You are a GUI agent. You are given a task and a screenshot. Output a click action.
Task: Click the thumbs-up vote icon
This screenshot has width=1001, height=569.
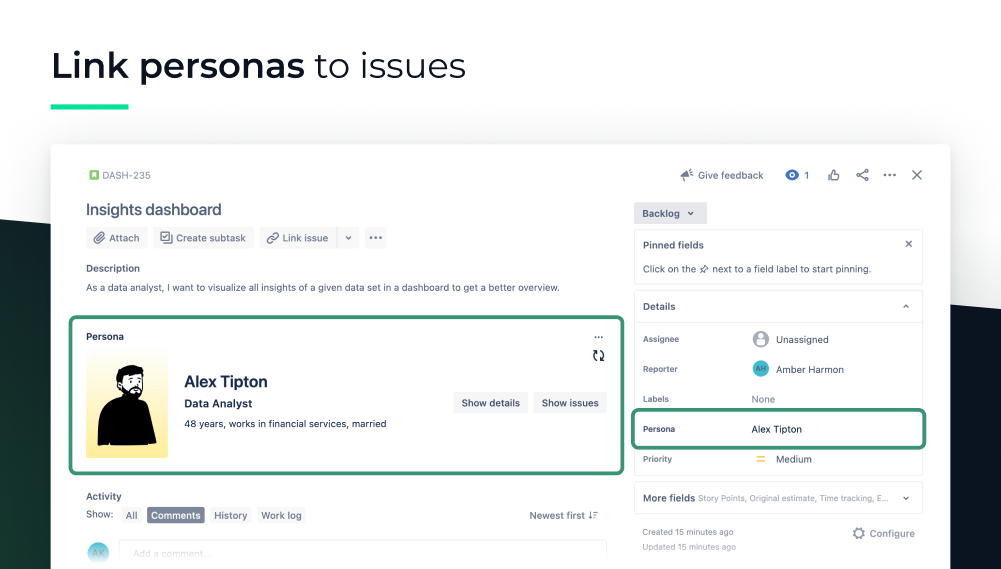834,175
